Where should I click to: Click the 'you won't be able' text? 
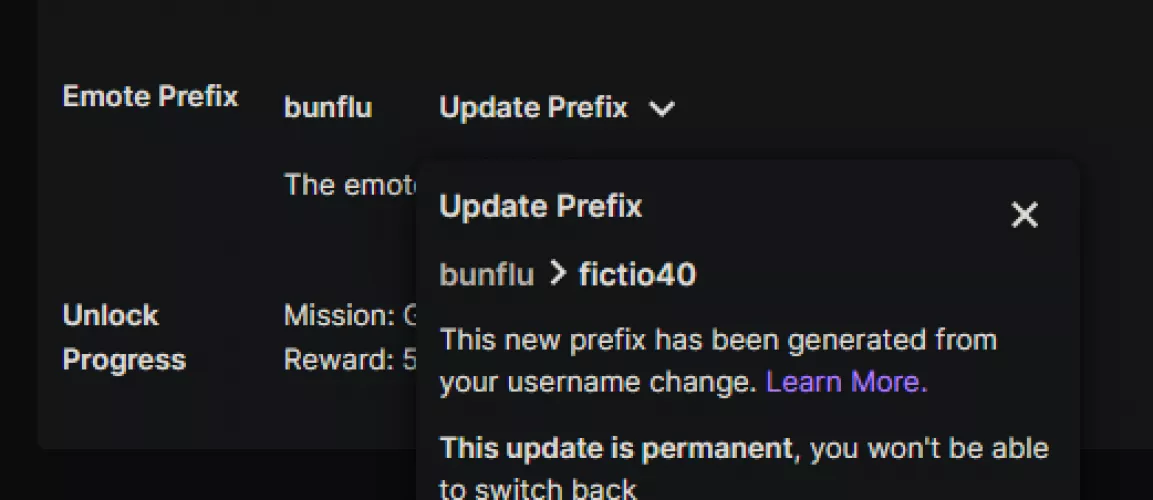coord(929,447)
